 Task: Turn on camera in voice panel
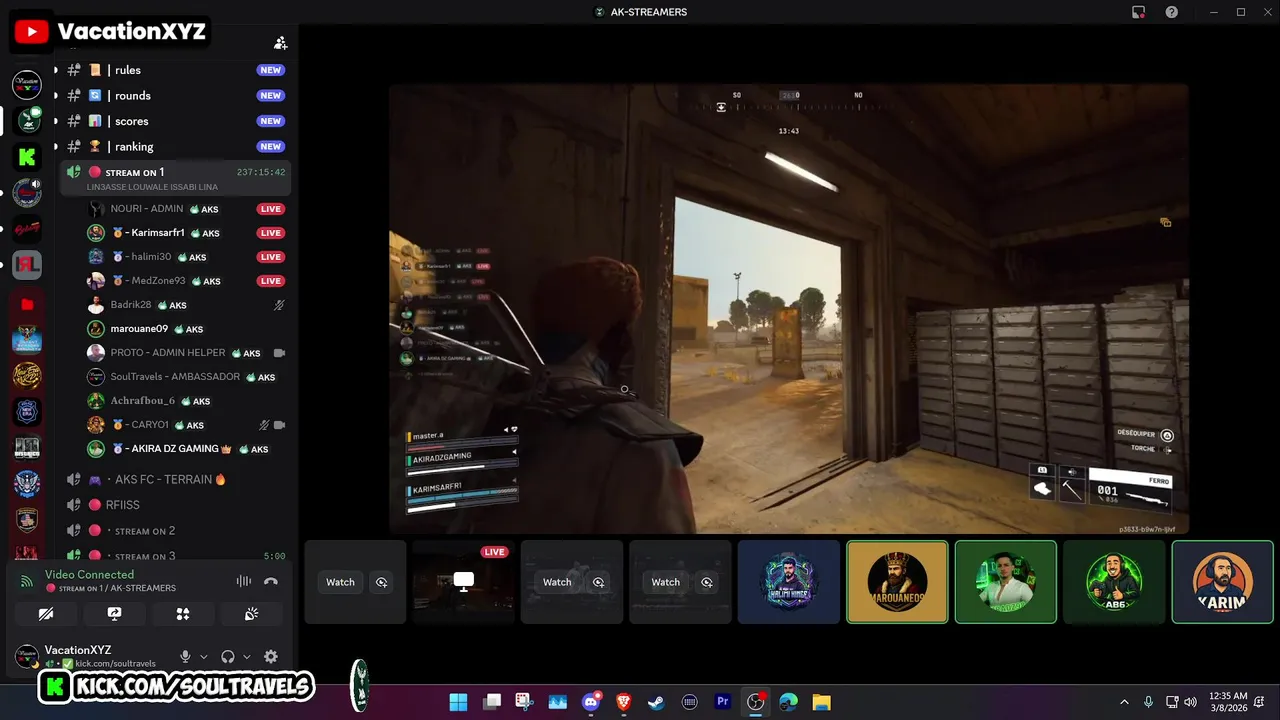point(46,614)
